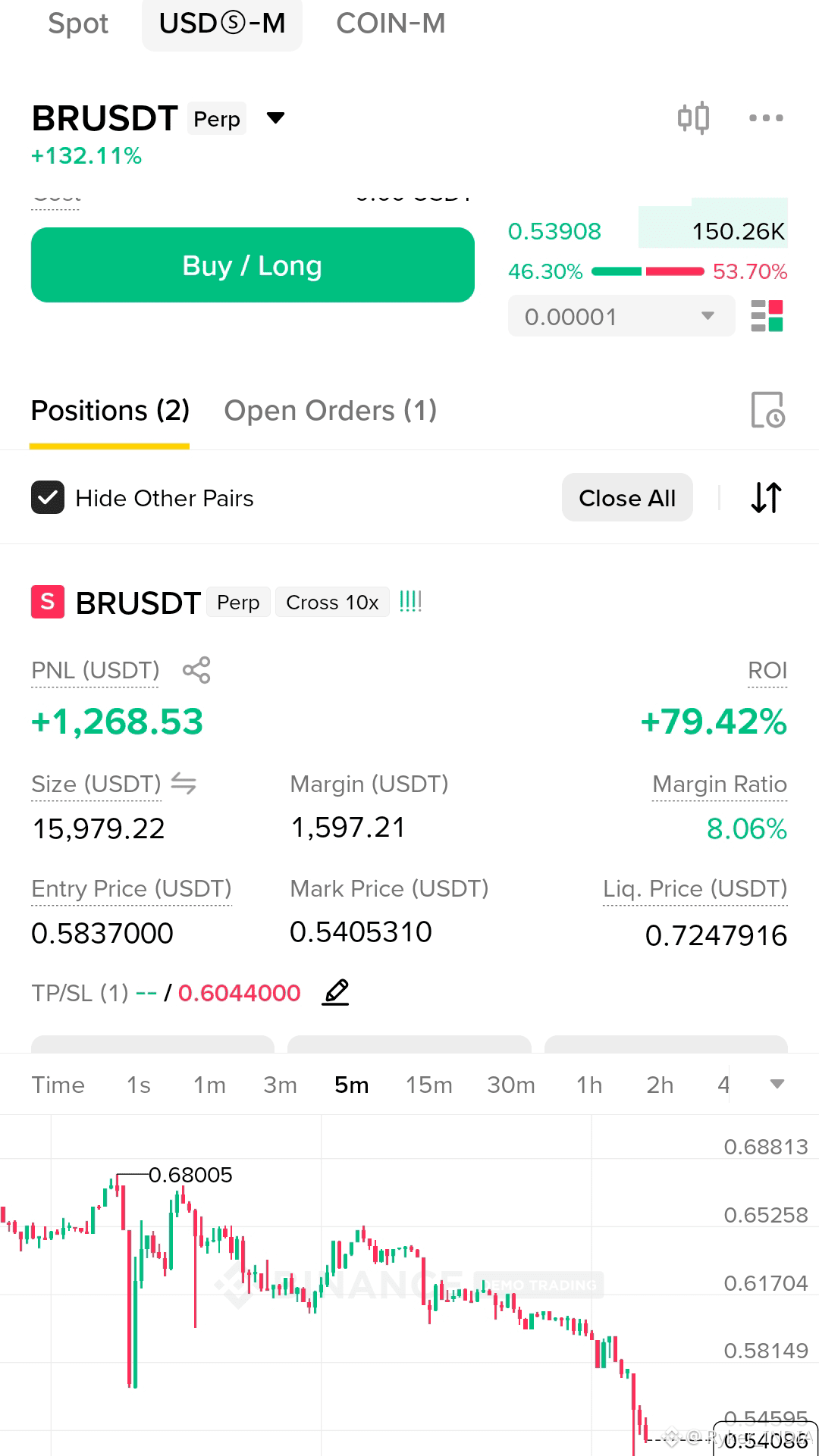Switch size unit with swap arrows icon
The width and height of the screenshot is (819, 1456).
click(x=184, y=783)
